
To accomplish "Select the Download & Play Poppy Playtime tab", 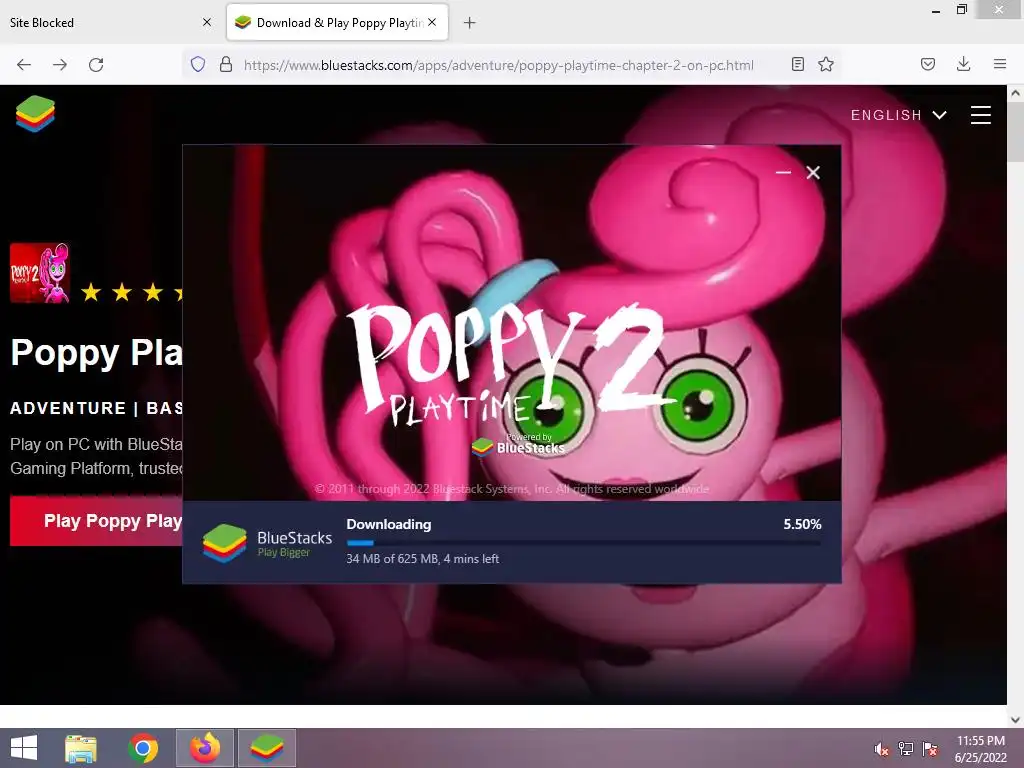I will click(338, 22).
